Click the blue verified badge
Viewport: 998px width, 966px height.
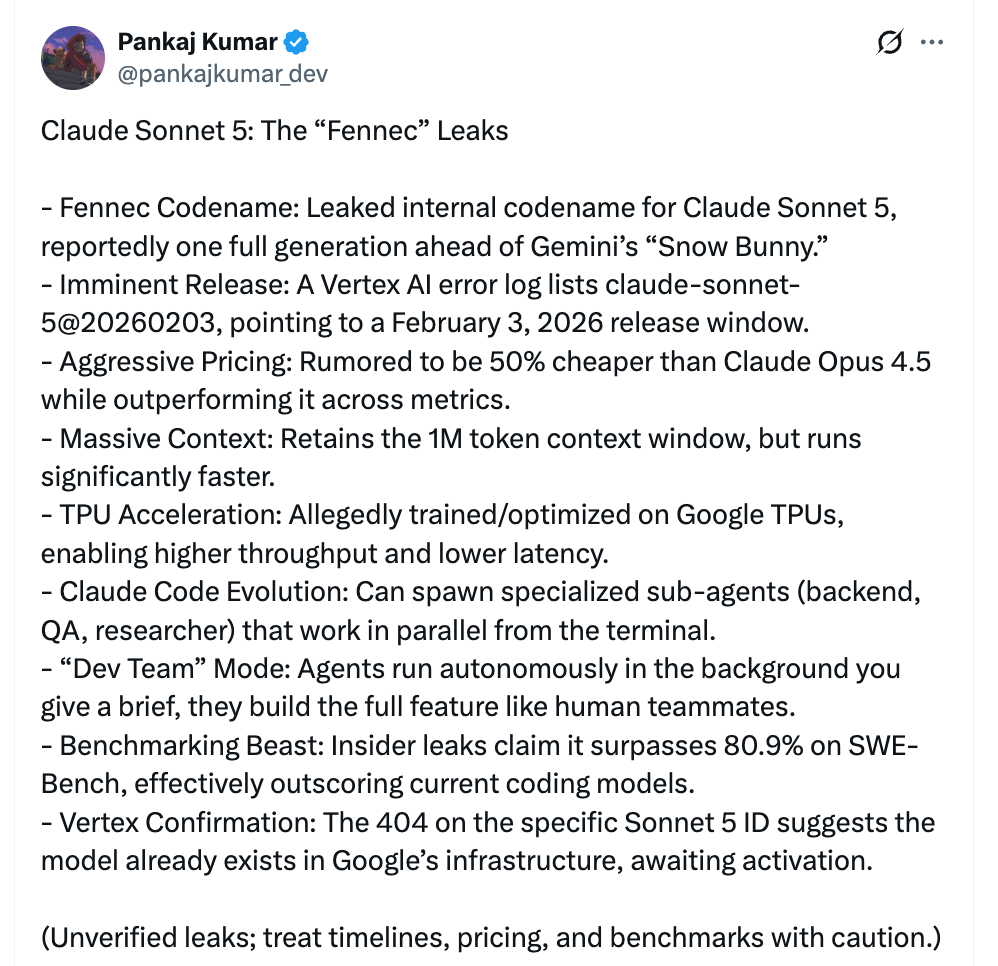297,42
